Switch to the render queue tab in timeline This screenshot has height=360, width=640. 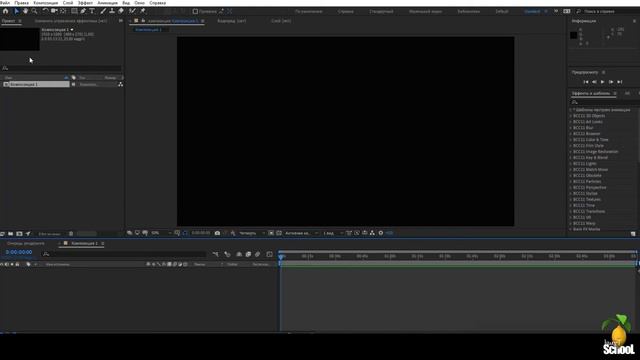click(x=25, y=243)
